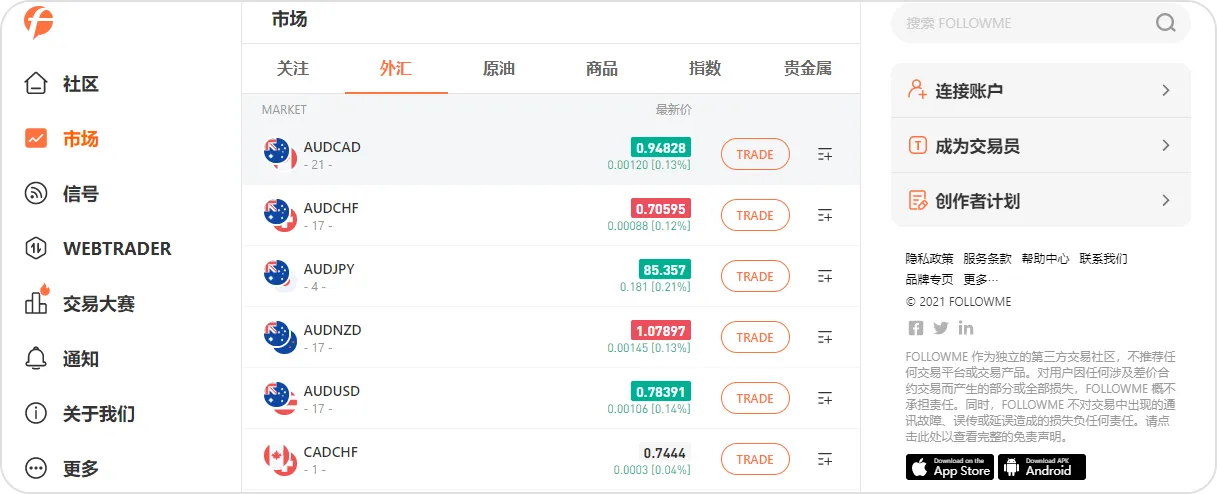Image resolution: width=1217 pixels, height=494 pixels.
Task: Select 市场 in the sidebar
Action: [62, 139]
